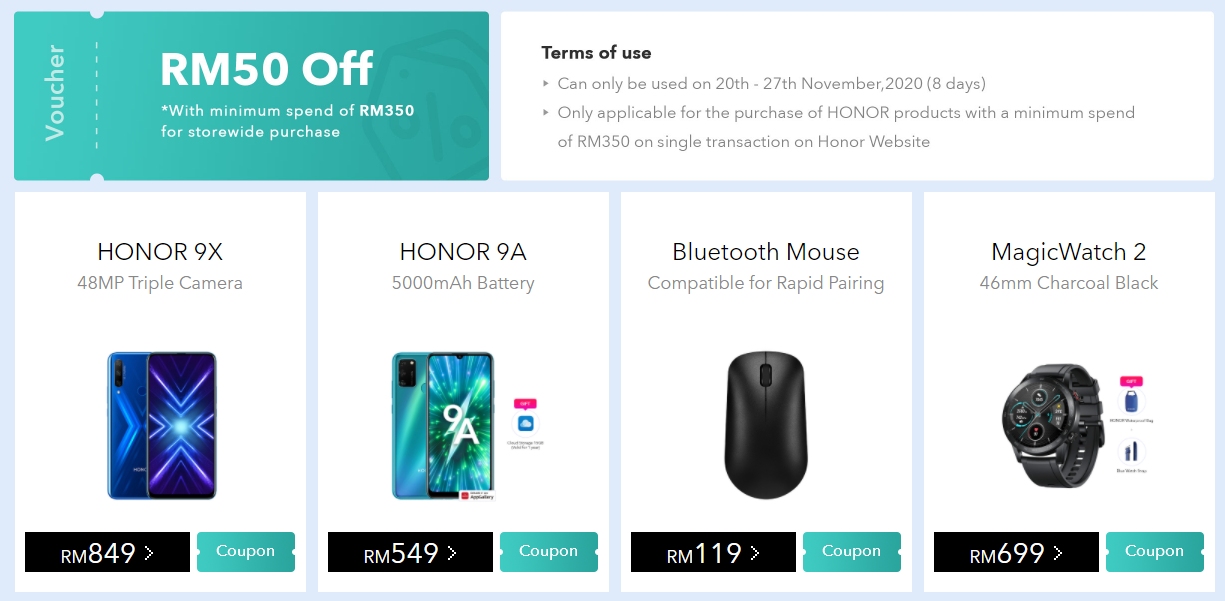Click the HONOR 9X phone image
Screen dimensions: 1225x601
click(161, 424)
